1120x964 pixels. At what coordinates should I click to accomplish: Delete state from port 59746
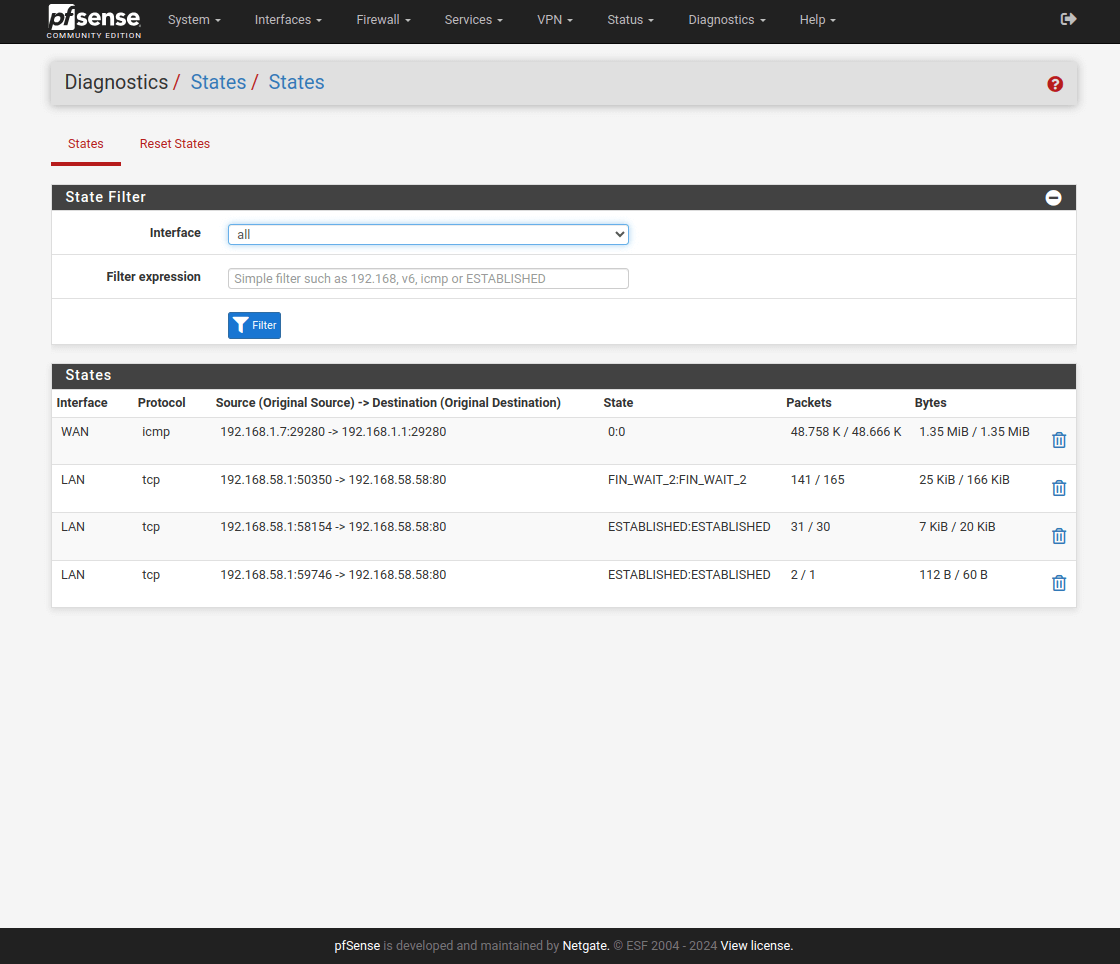point(1059,583)
